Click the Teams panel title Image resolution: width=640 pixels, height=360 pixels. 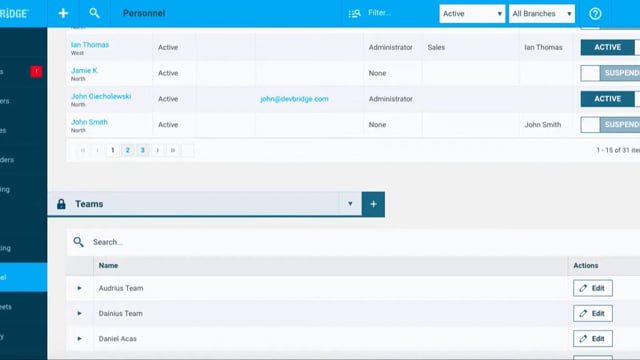89,204
